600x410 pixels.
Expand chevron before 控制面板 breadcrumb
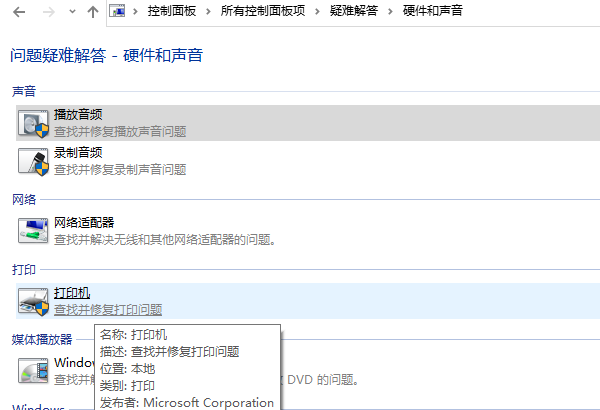pos(135,11)
